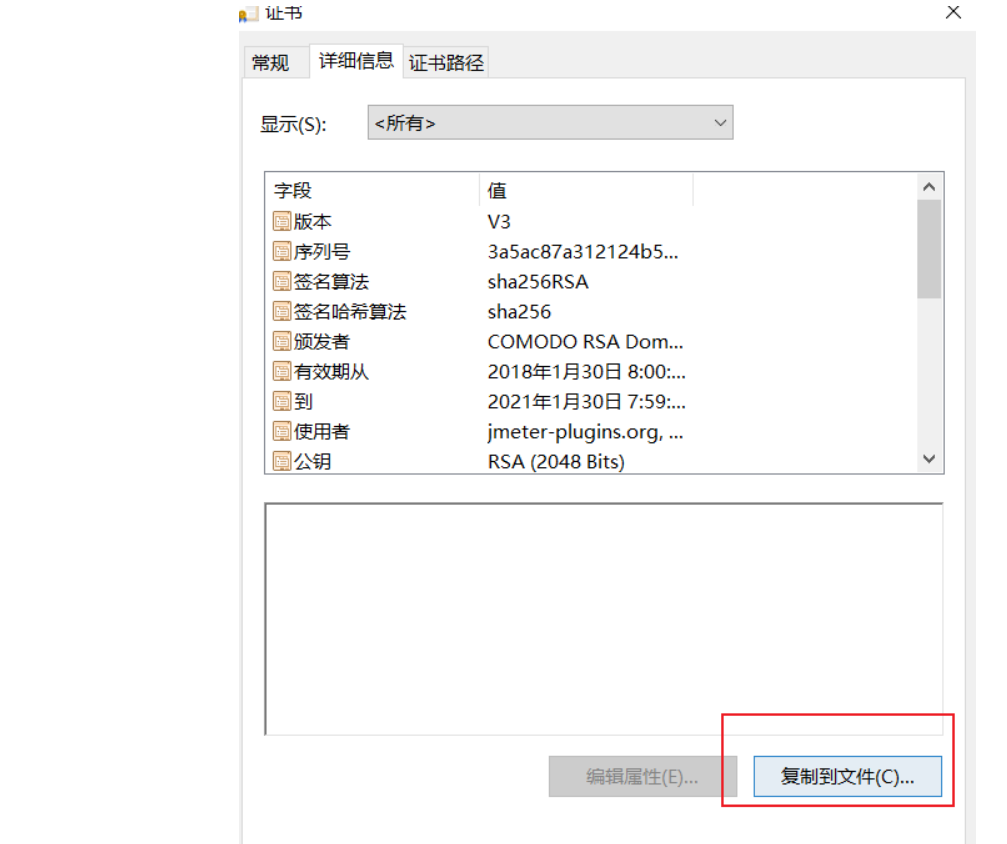
Task: Click the value 3a5ac87a312124b5...
Action: pyautogui.click(x=582, y=251)
